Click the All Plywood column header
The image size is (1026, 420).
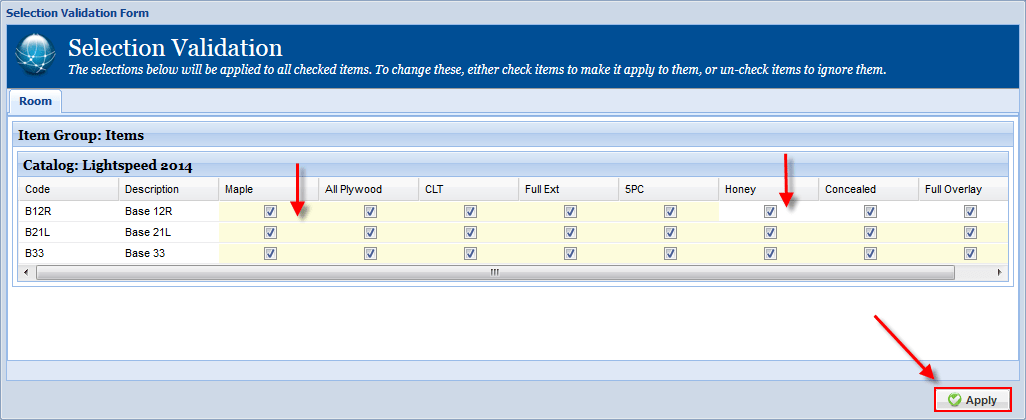pyautogui.click(x=368, y=189)
